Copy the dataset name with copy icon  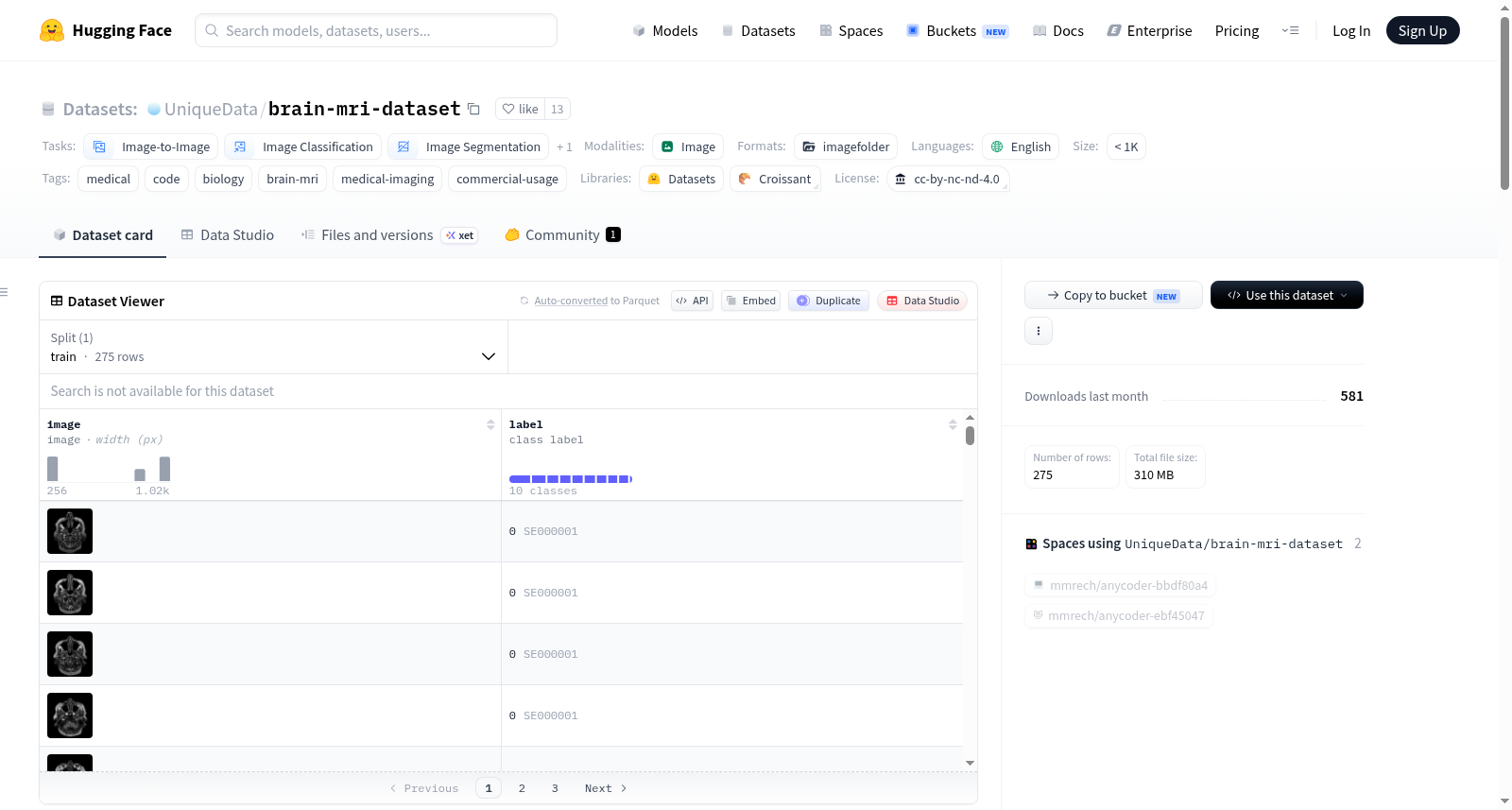click(x=473, y=110)
